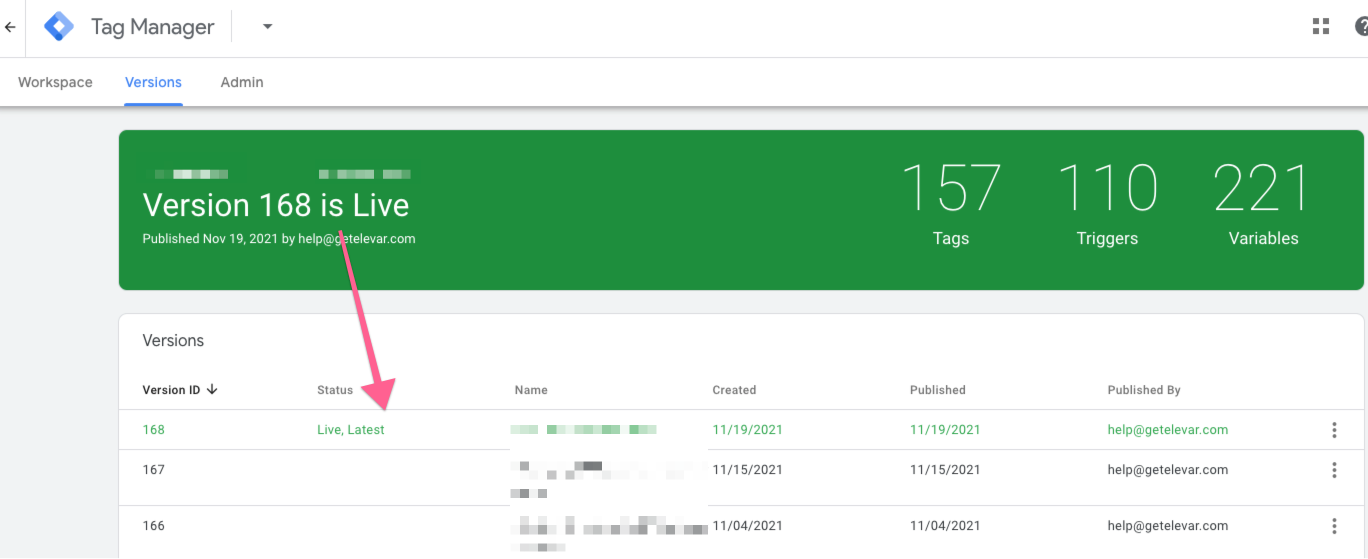Screen dimensions: 1368x559
Task: Select the Versions tab
Action: [x=153, y=82]
